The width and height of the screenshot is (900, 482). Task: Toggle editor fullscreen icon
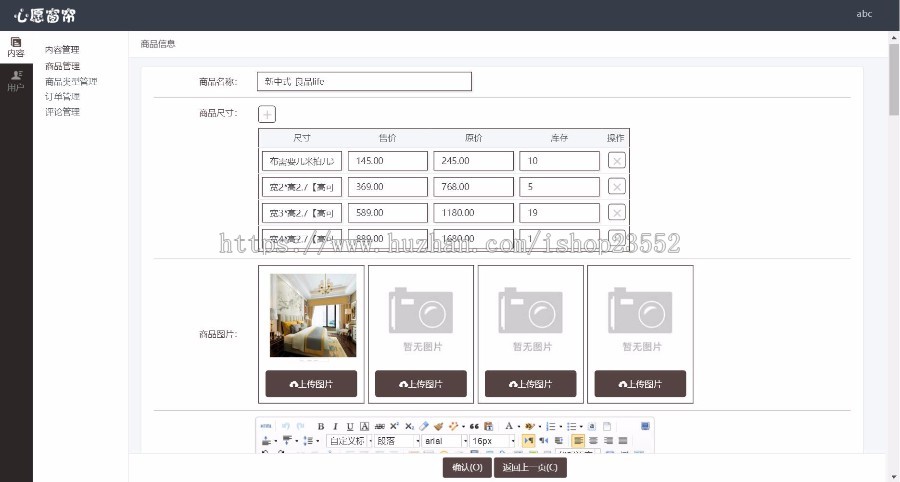[645, 426]
